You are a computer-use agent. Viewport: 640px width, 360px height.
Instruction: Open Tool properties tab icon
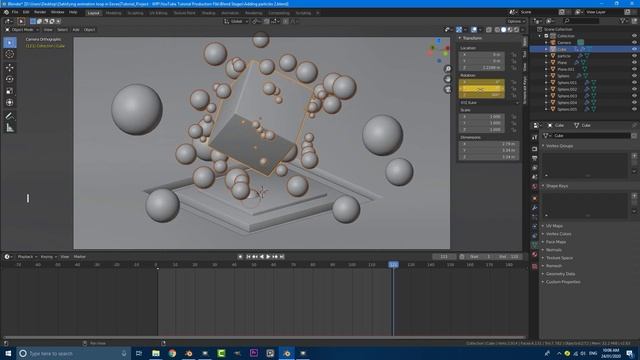[534, 138]
